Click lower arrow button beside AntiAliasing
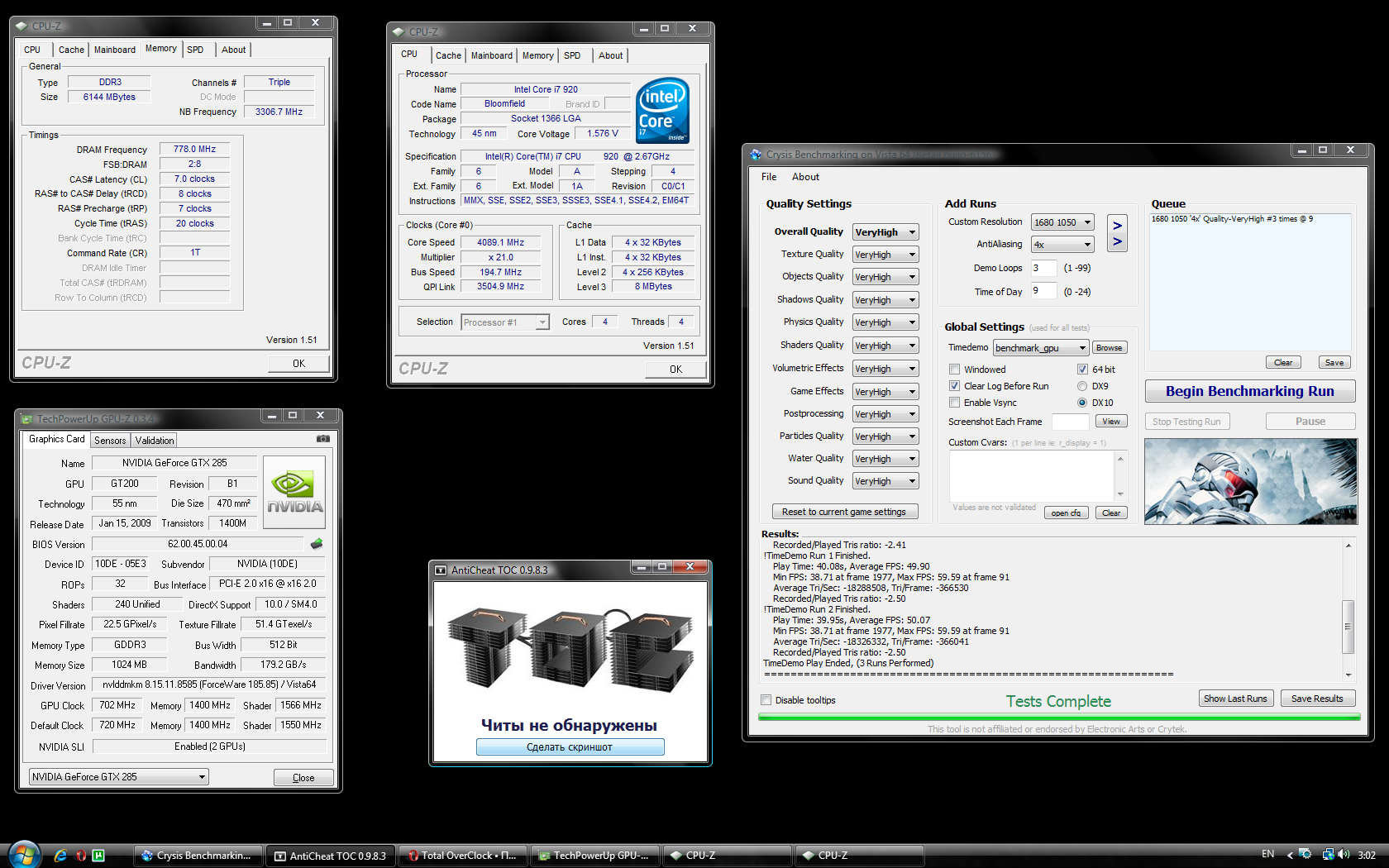This screenshot has height=868, width=1389. coord(1117,241)
